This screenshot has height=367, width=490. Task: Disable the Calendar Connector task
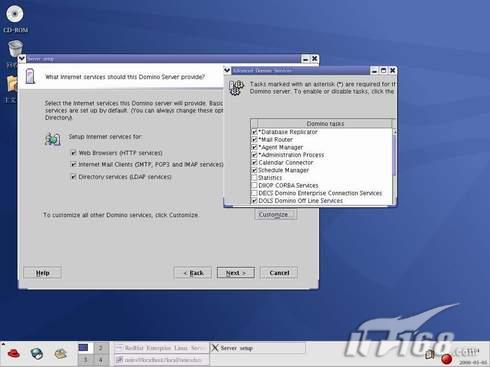click(x=254, y=163)
